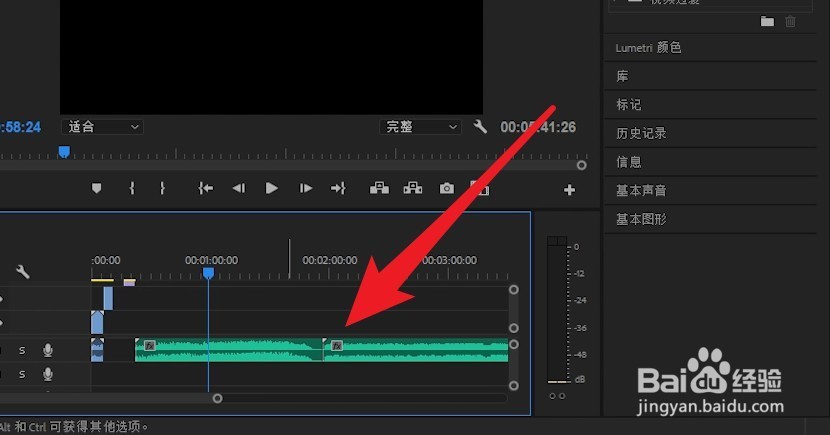Go to Out point in program monitor

coord(338,188)
